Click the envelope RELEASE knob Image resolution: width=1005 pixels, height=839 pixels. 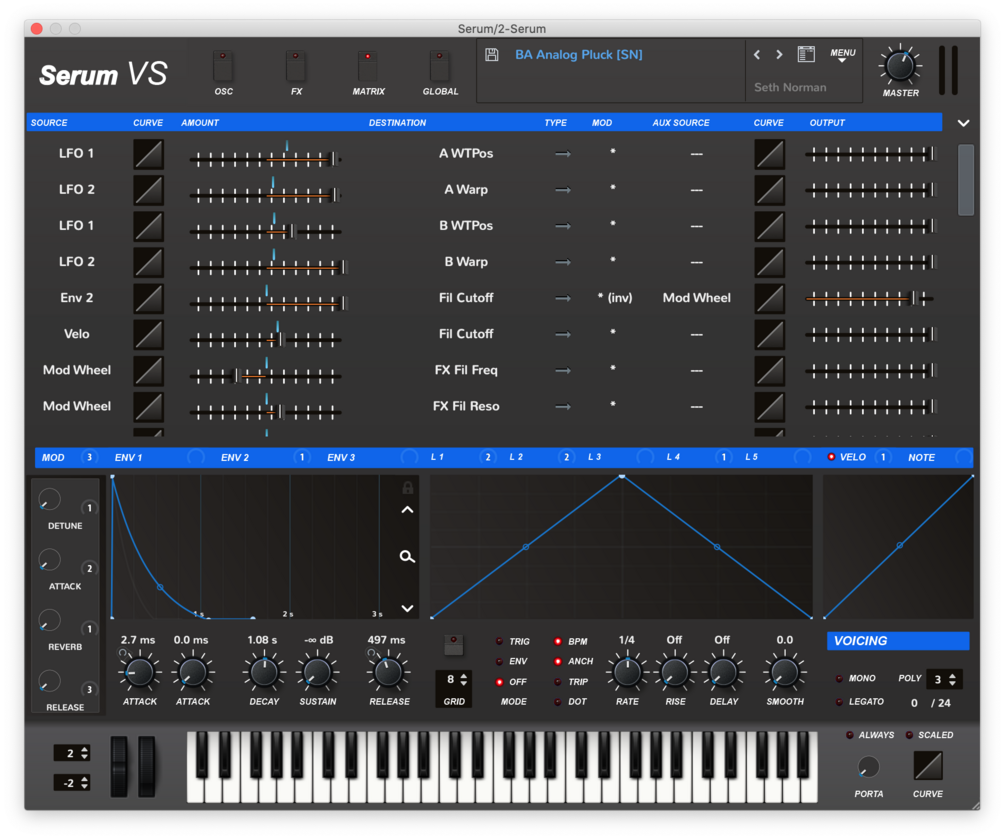coord(388,672)
